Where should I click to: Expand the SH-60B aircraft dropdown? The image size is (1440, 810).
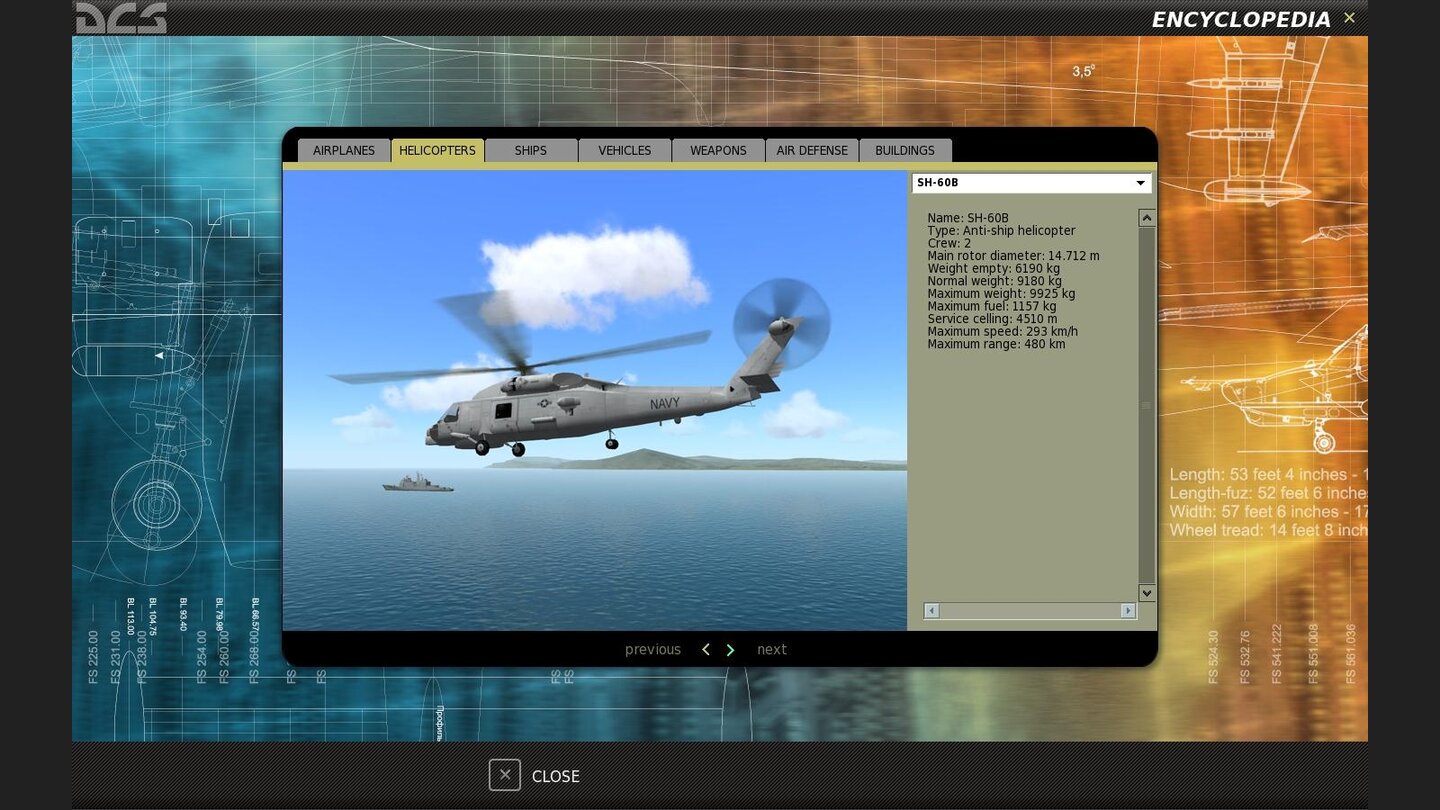[1032, 183]
